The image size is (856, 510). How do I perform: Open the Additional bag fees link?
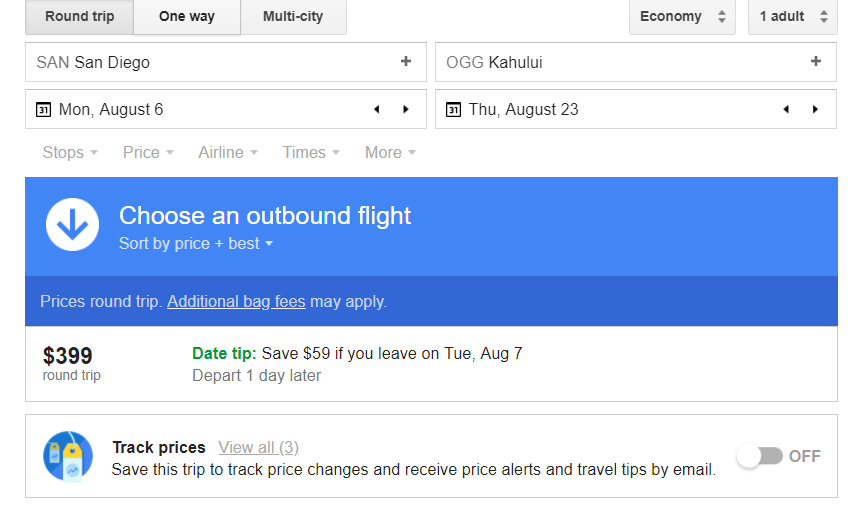click(x=236, y=301)
